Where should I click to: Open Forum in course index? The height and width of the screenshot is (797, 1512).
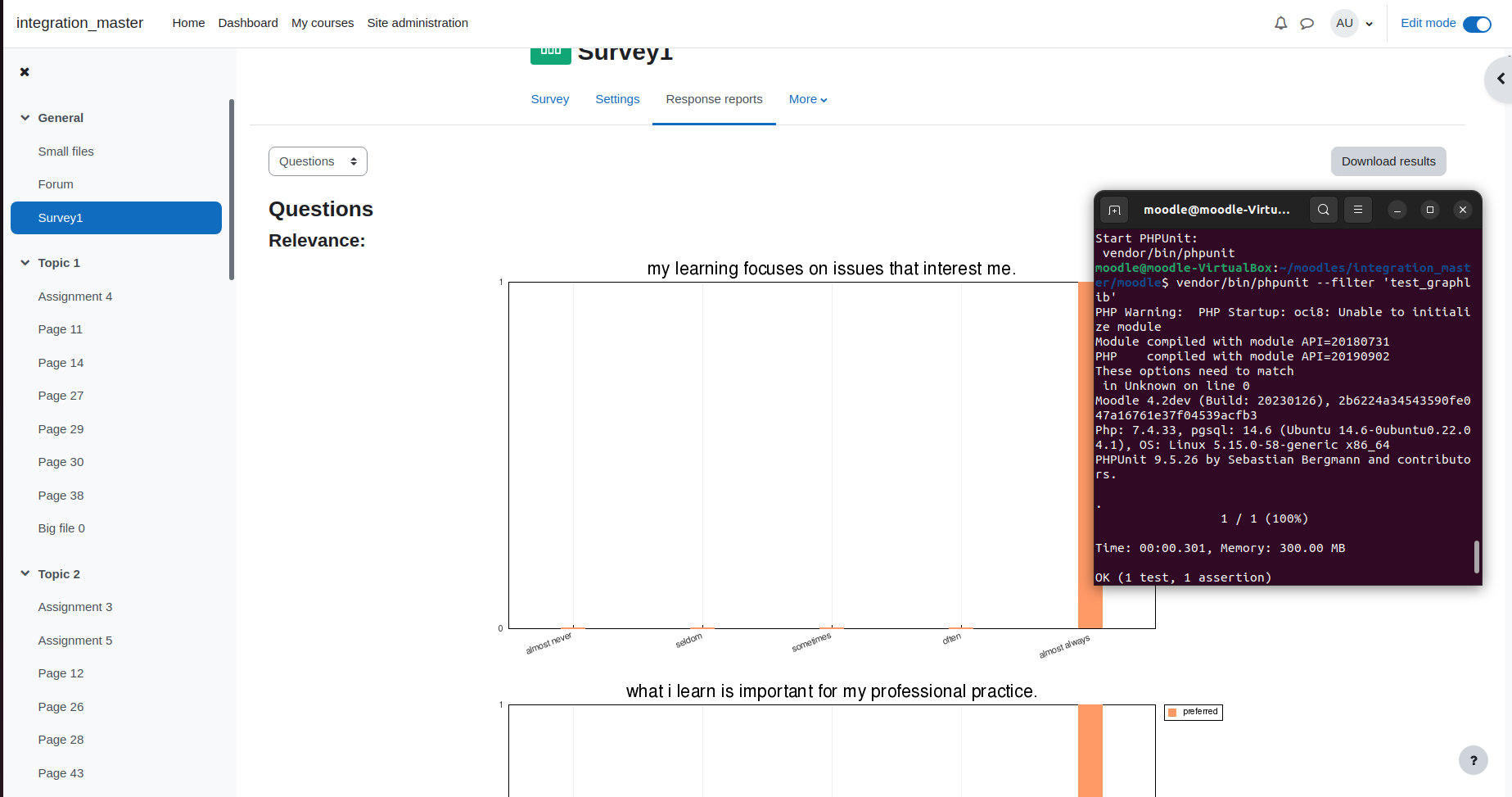(56, 184)
